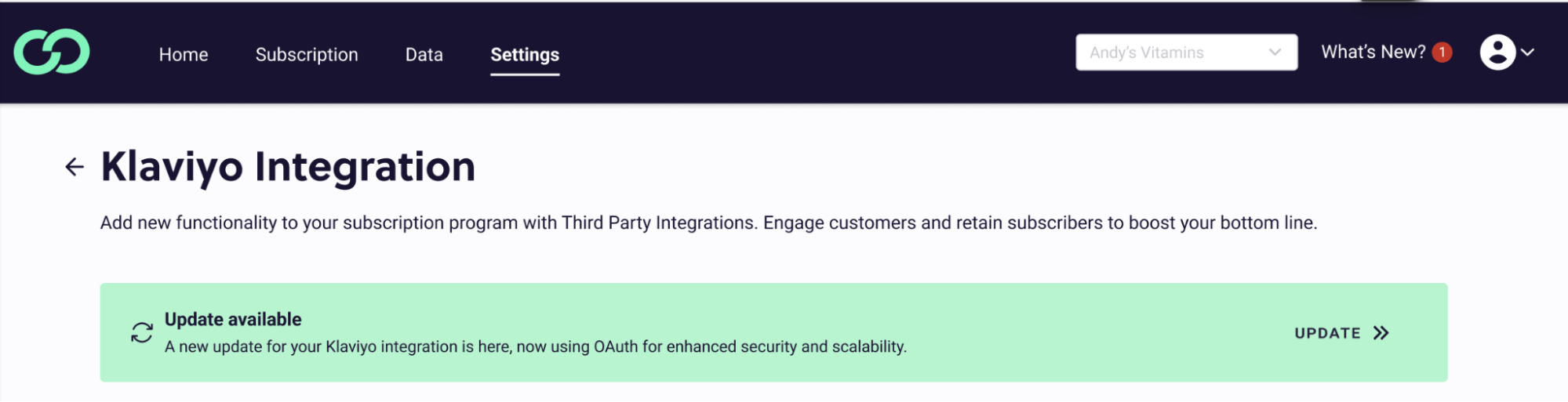The height and width of the screenshot is (402, 1568).
Task: Expand the account menu chevron beside avatar
Action: (1527, 53)
